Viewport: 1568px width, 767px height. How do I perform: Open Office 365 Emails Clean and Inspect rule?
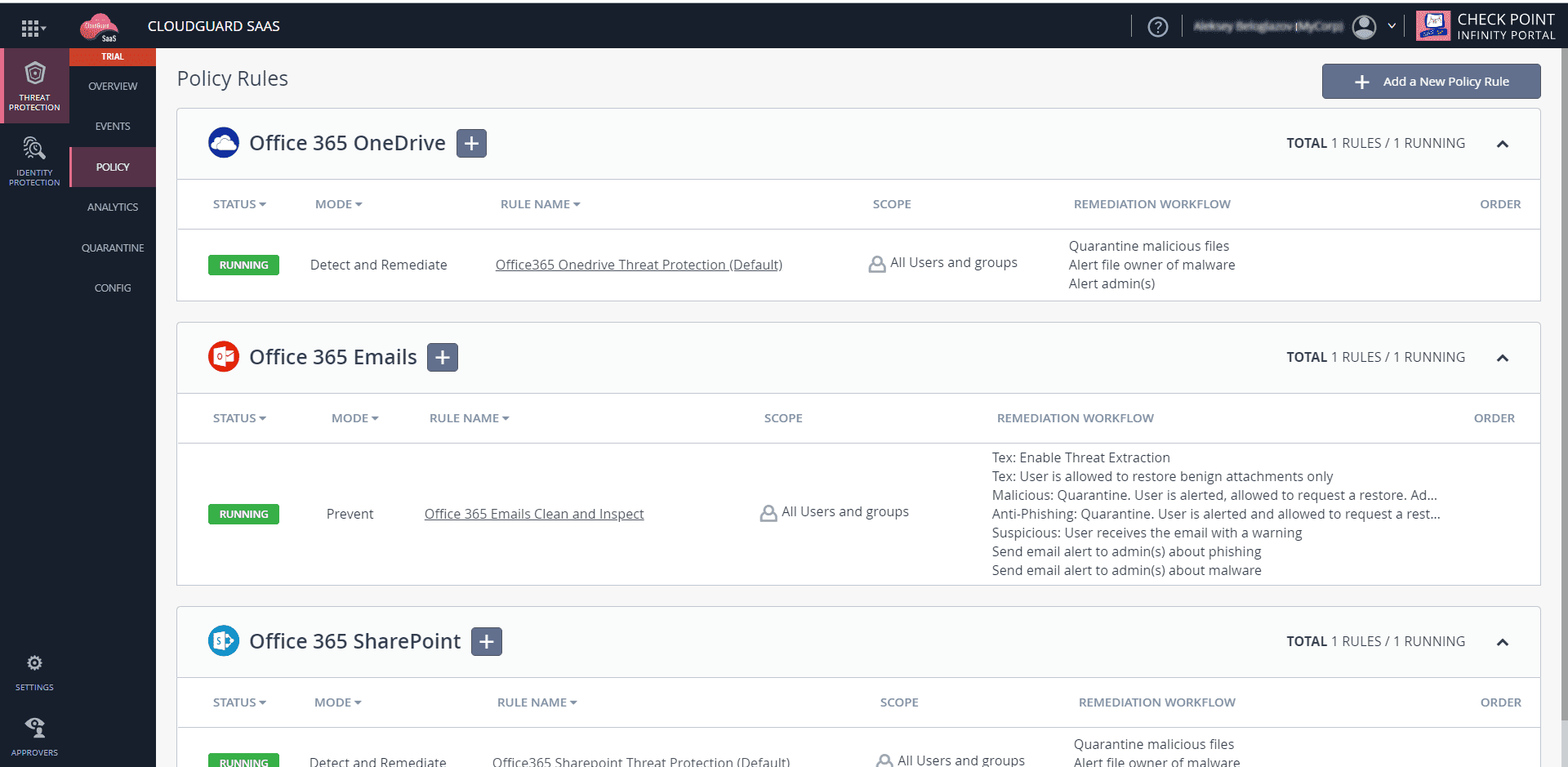[x=534, y=514]
